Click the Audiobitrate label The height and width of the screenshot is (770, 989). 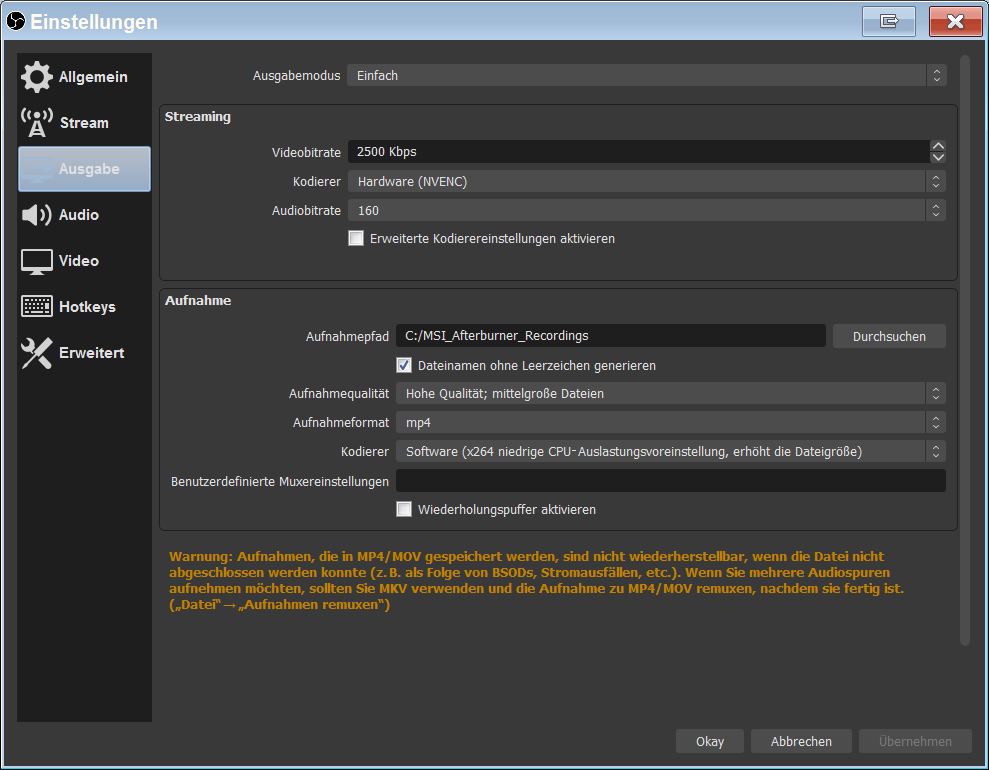(306, 211)
